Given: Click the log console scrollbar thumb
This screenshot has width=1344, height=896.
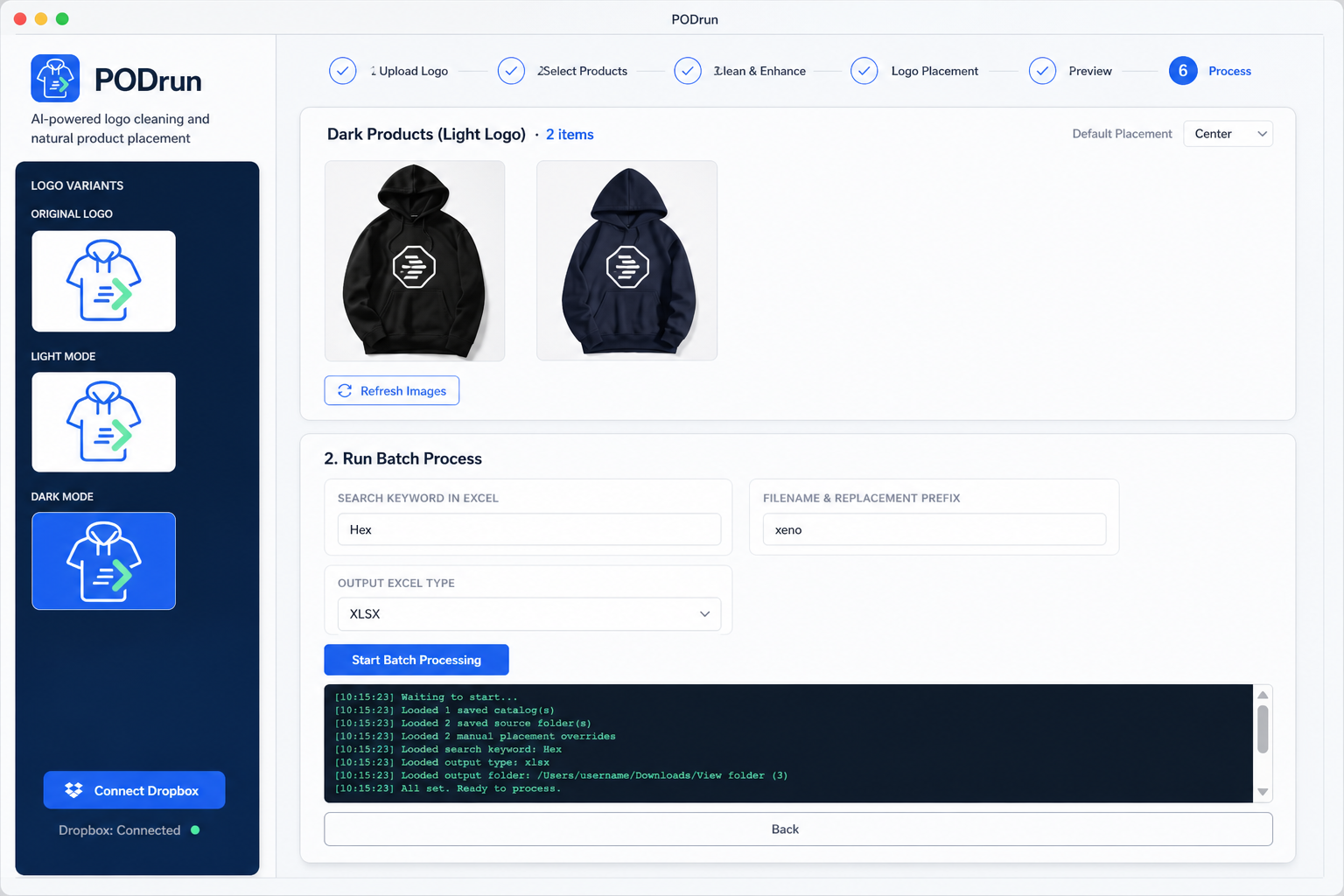Looking at the screenshot, I should pyautogui.click(x=1263, y=729).
